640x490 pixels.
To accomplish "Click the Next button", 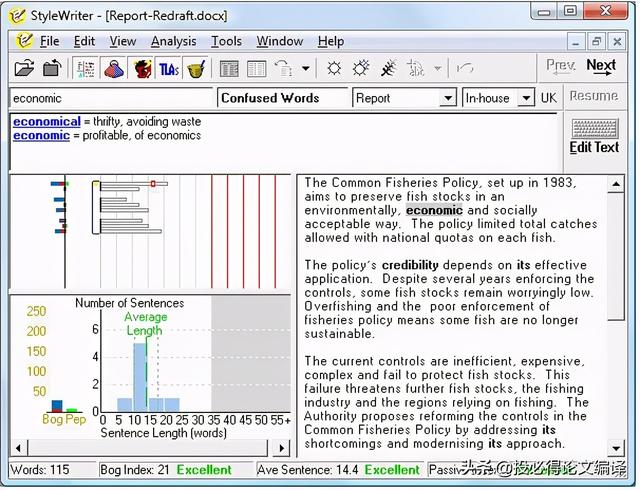I will pos(601,66).
